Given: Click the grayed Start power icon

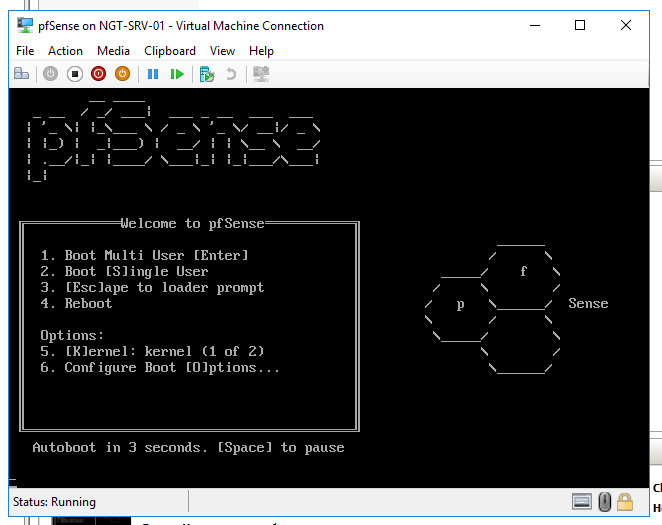Looking at the screenshot, I should (51, 74).
